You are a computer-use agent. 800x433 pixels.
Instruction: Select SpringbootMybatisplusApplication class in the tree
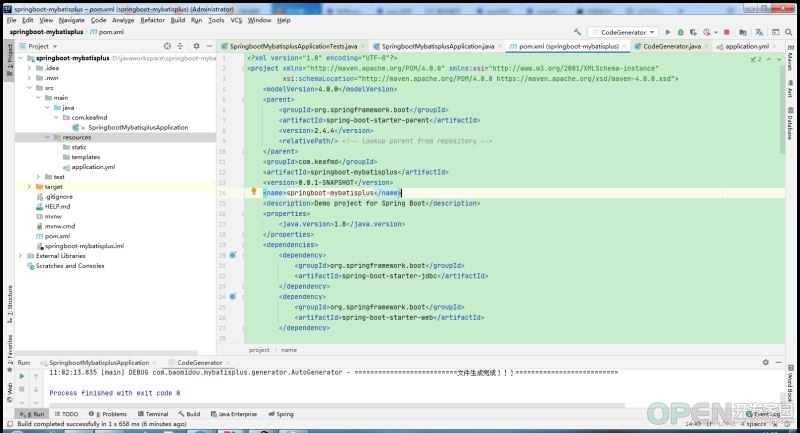pos(138,128)
